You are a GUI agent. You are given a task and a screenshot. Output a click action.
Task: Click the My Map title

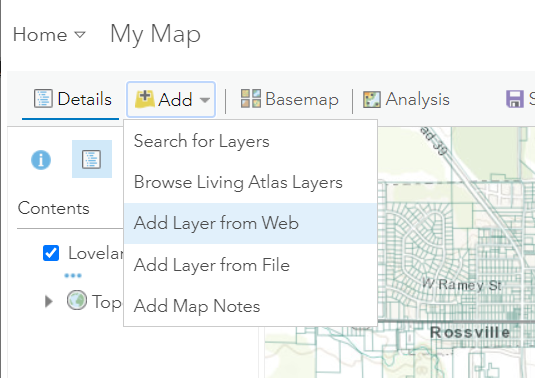(x=155, y=34)
